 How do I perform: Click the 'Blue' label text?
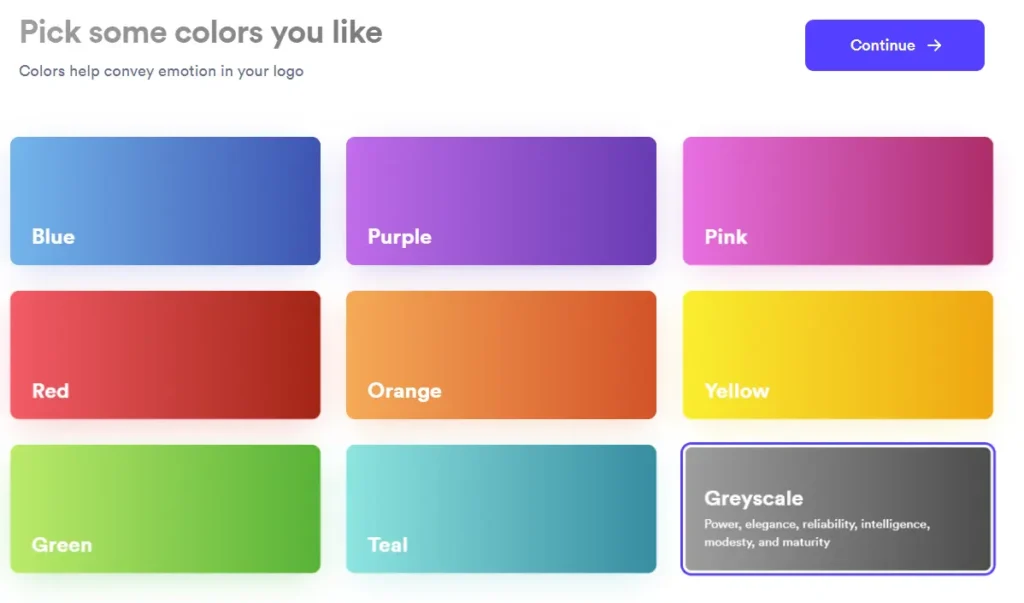[53, 237]
